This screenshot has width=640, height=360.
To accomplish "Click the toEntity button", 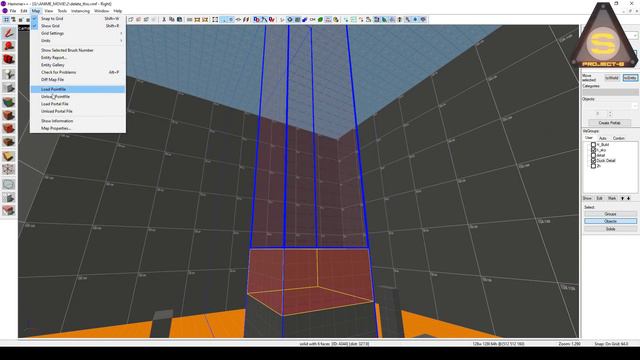I will [630, 78].
